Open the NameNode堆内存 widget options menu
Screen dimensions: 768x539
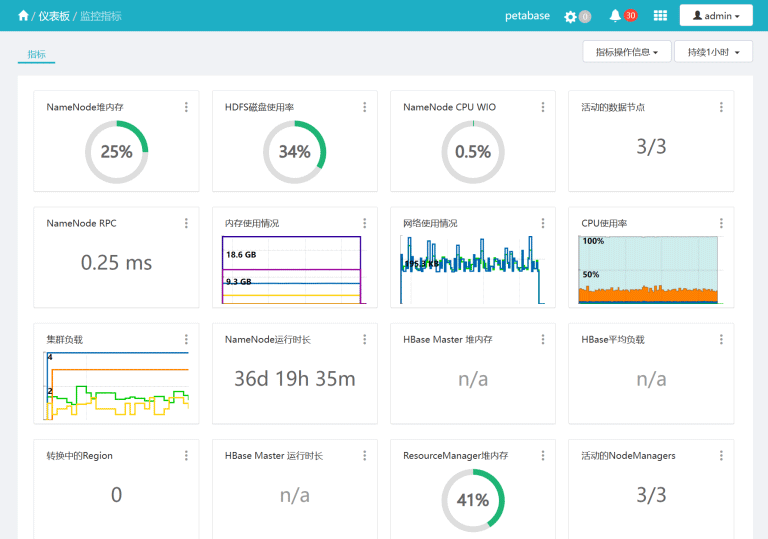(186, 107)
